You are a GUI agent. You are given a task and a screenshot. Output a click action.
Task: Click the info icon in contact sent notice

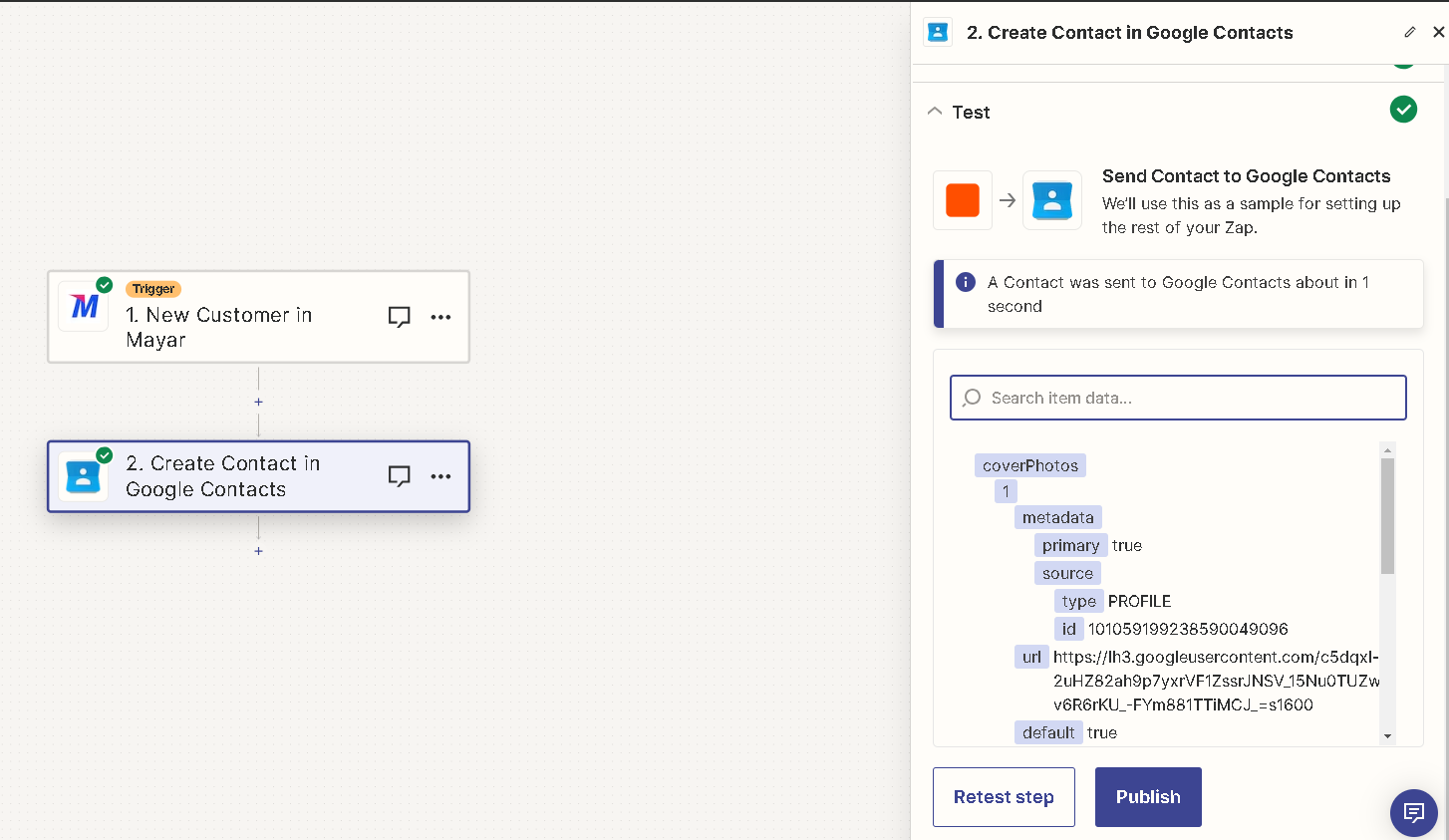click(966, 282)
